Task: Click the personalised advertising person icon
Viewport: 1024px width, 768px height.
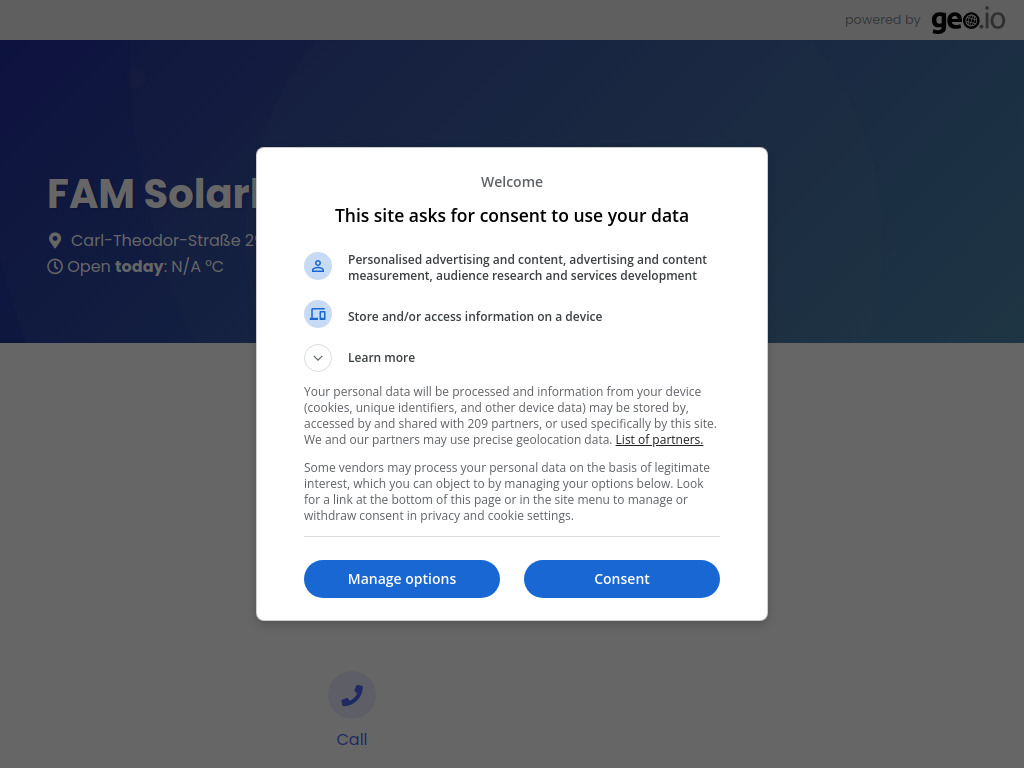Action: [318, 266]
